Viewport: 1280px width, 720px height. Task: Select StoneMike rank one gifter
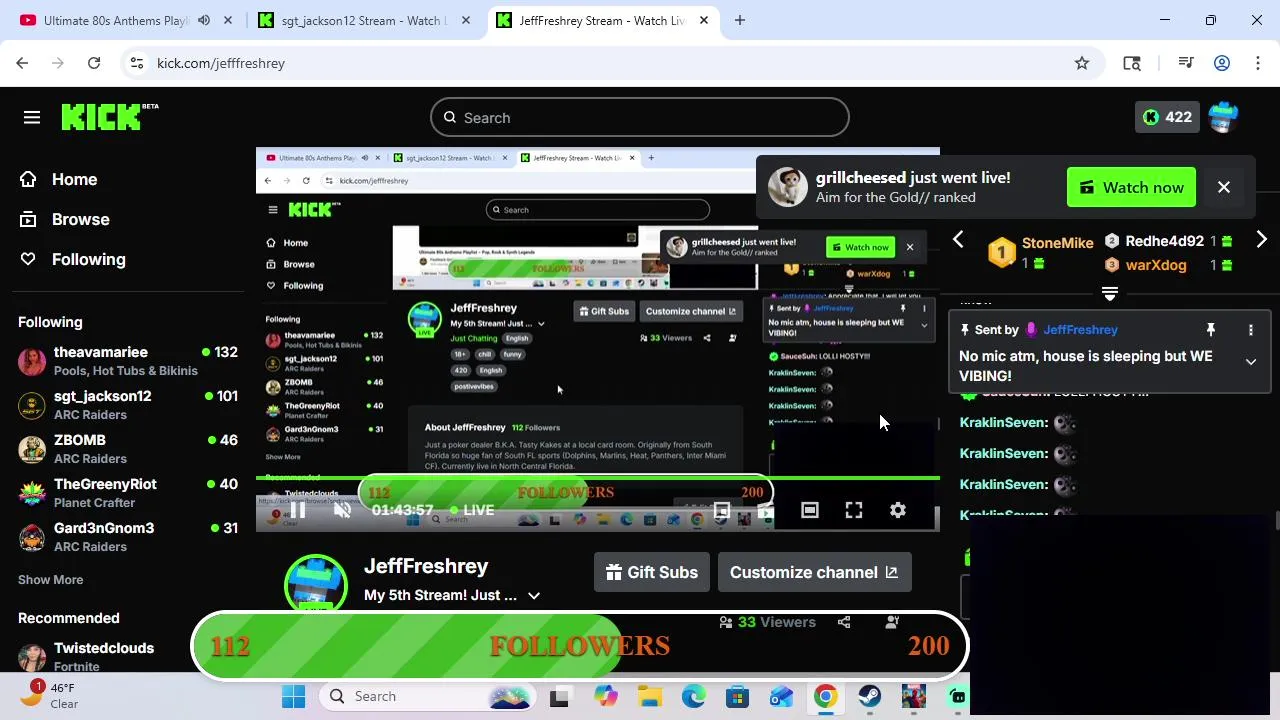[x=1040, y=252]
